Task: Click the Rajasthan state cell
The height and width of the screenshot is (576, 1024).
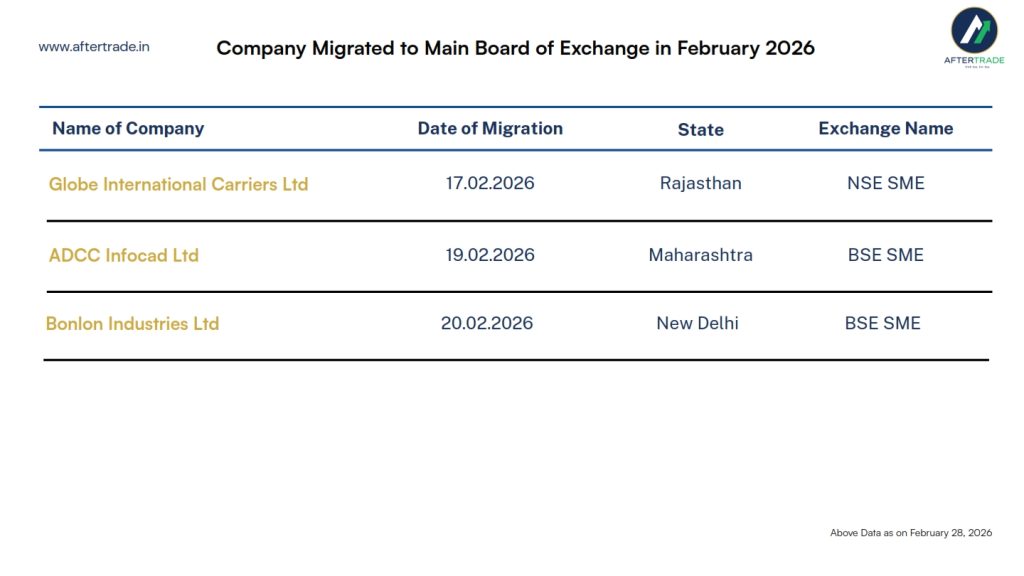Action: pos(700,183)
